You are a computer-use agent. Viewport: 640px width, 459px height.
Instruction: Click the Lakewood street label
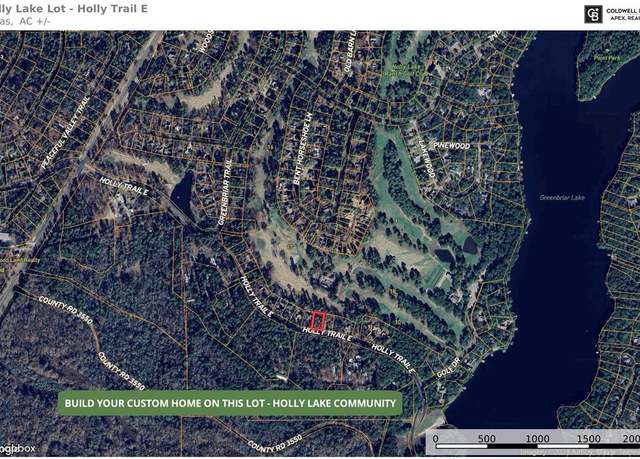click(427, 159)
